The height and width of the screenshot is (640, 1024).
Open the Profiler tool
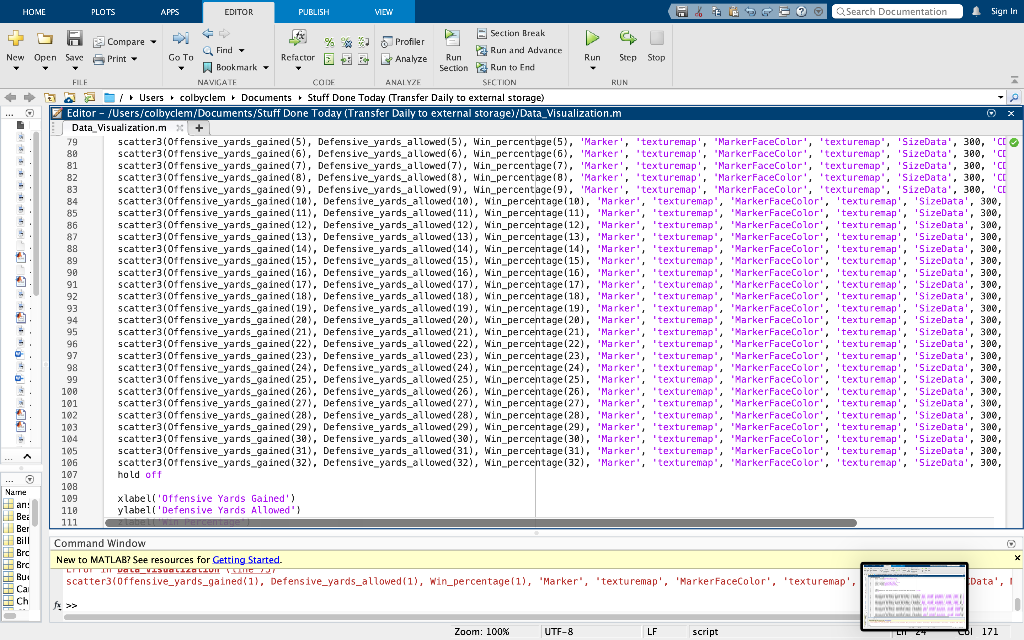tap(403, 42)
